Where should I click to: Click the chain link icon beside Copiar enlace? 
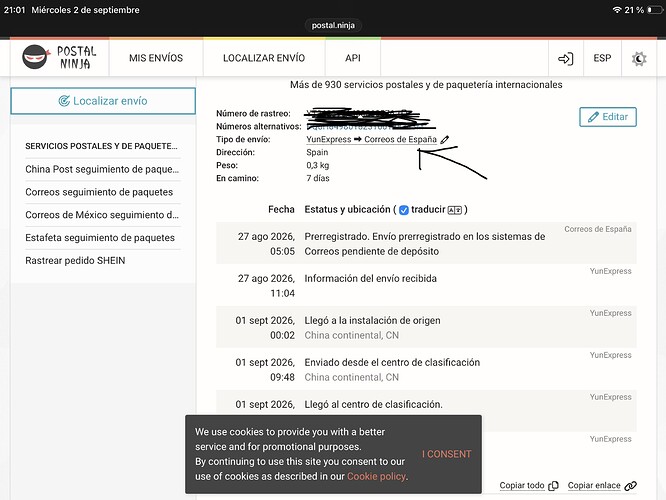630,486
